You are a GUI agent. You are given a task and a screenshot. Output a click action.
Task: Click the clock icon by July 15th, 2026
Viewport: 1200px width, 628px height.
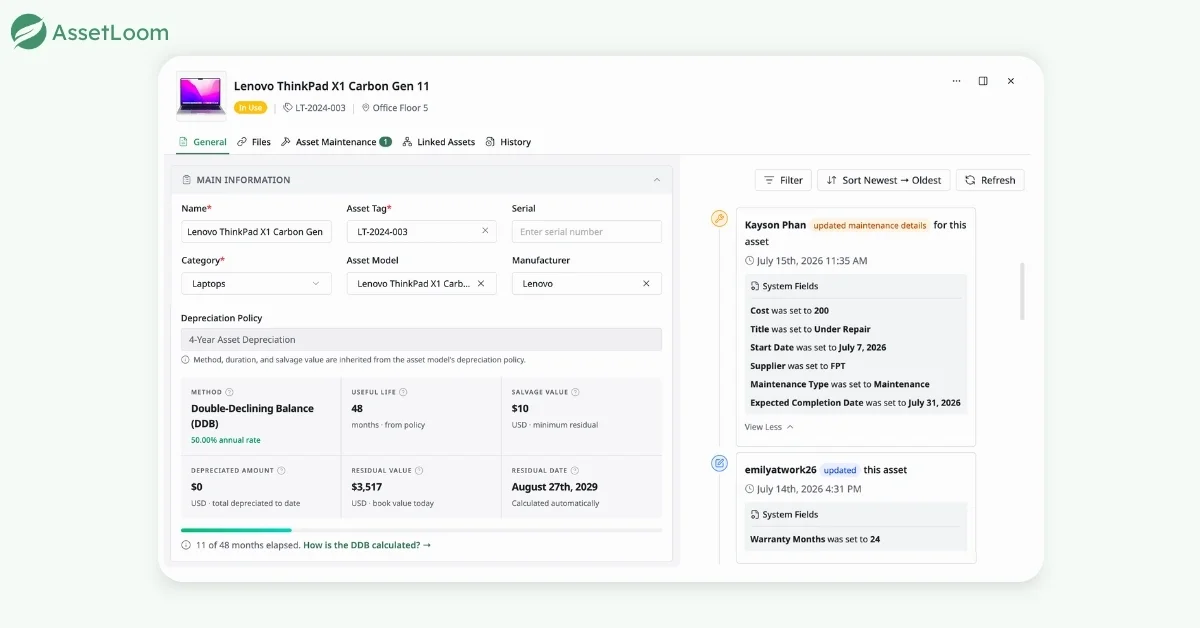click(x=750, y=261)
